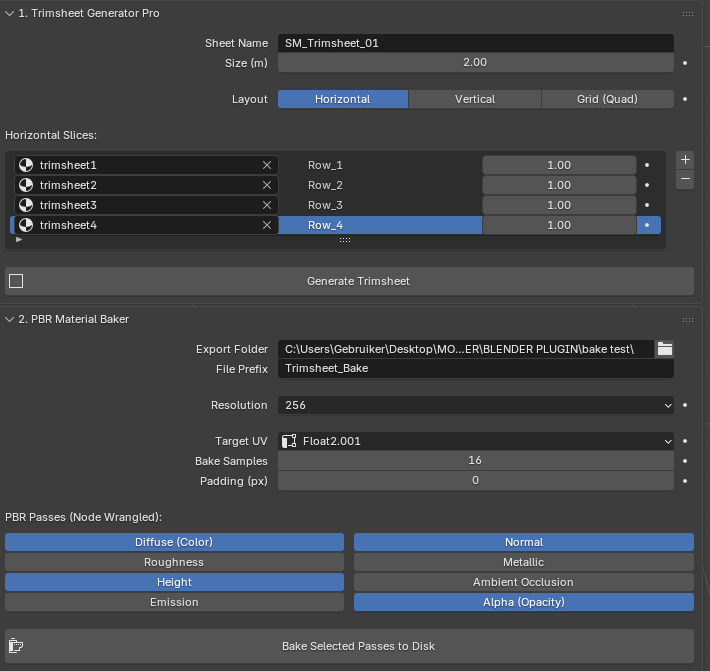
Task: Click the File Prefix Trimsheet_Bake field
Action: [476, 369]
